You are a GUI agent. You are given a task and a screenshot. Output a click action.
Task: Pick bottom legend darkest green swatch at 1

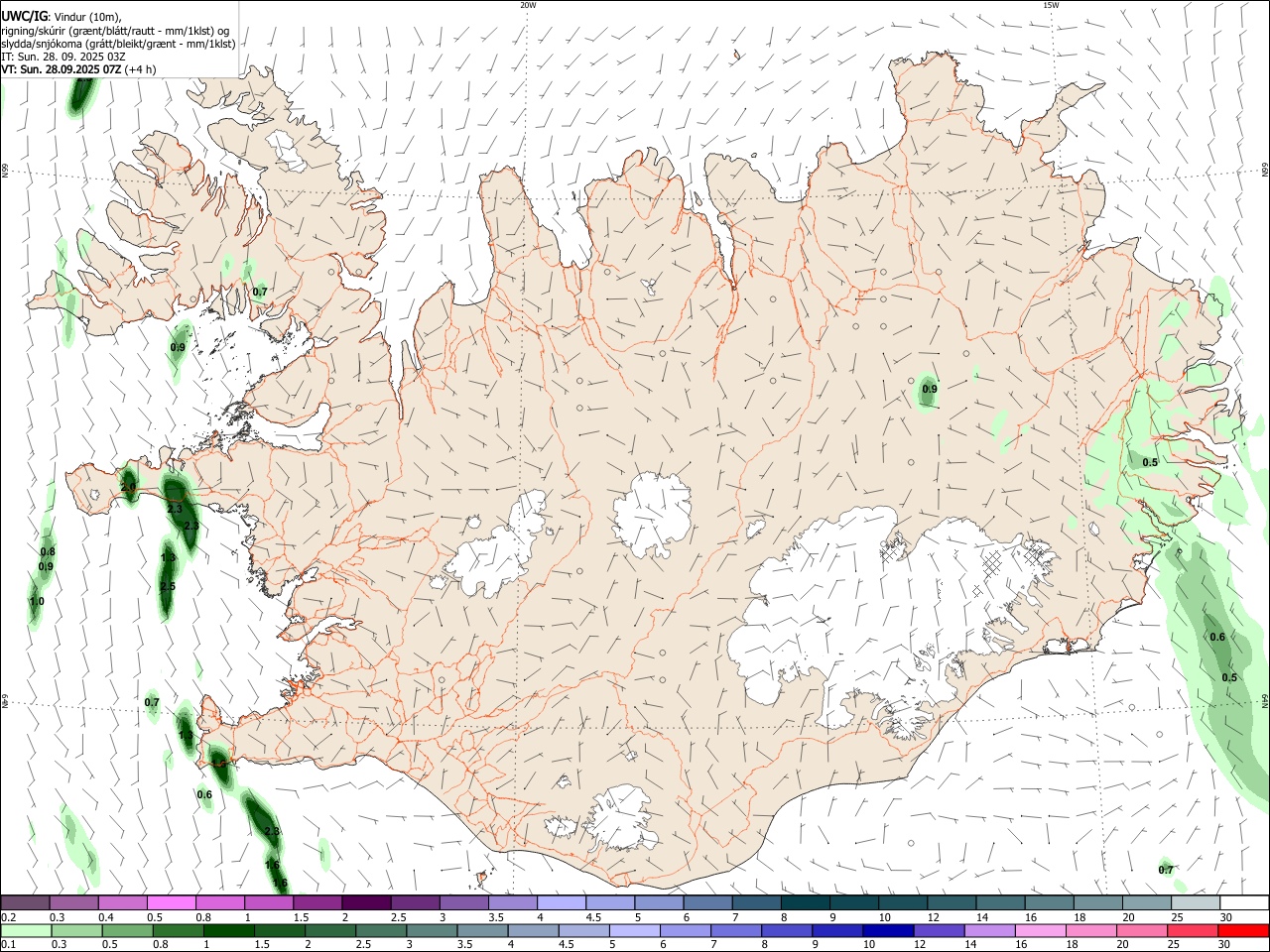(228, 930)
